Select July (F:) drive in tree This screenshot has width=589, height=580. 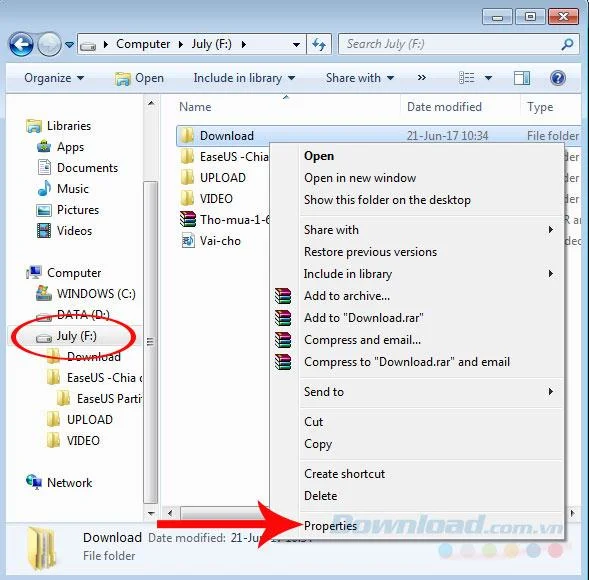click(66, 336)
